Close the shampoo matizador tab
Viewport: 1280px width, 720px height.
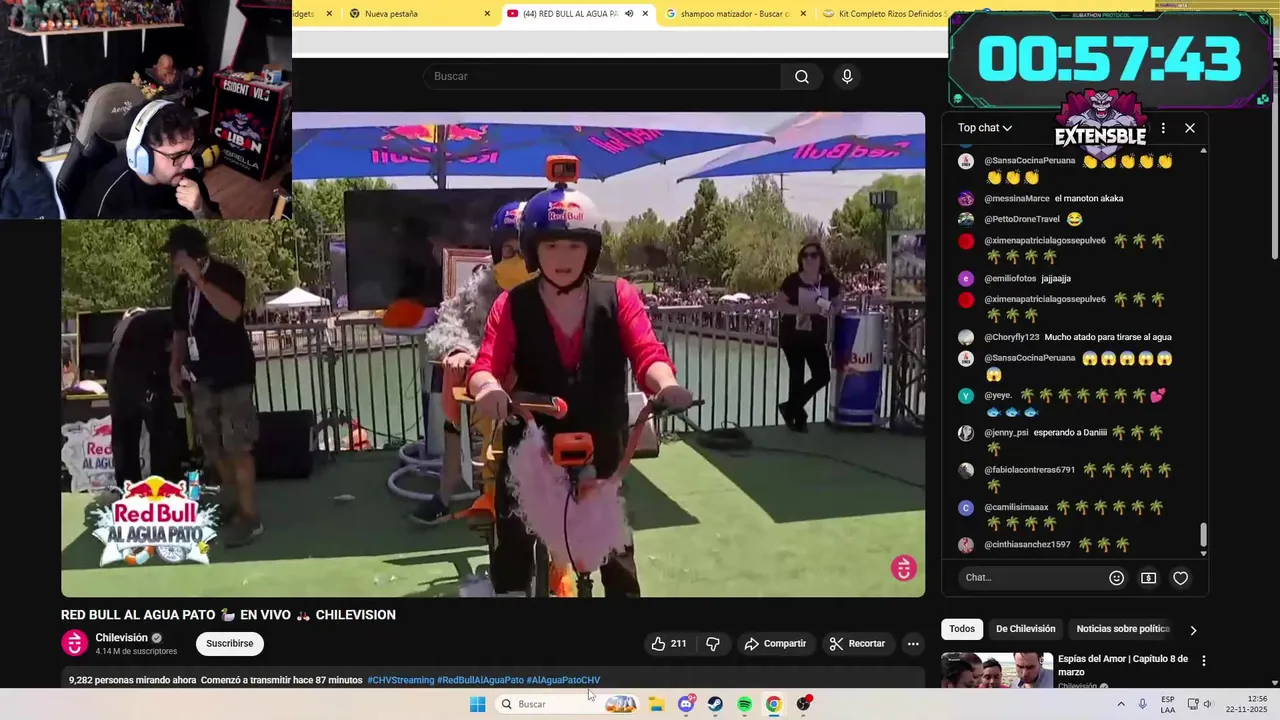pos(803,14)
